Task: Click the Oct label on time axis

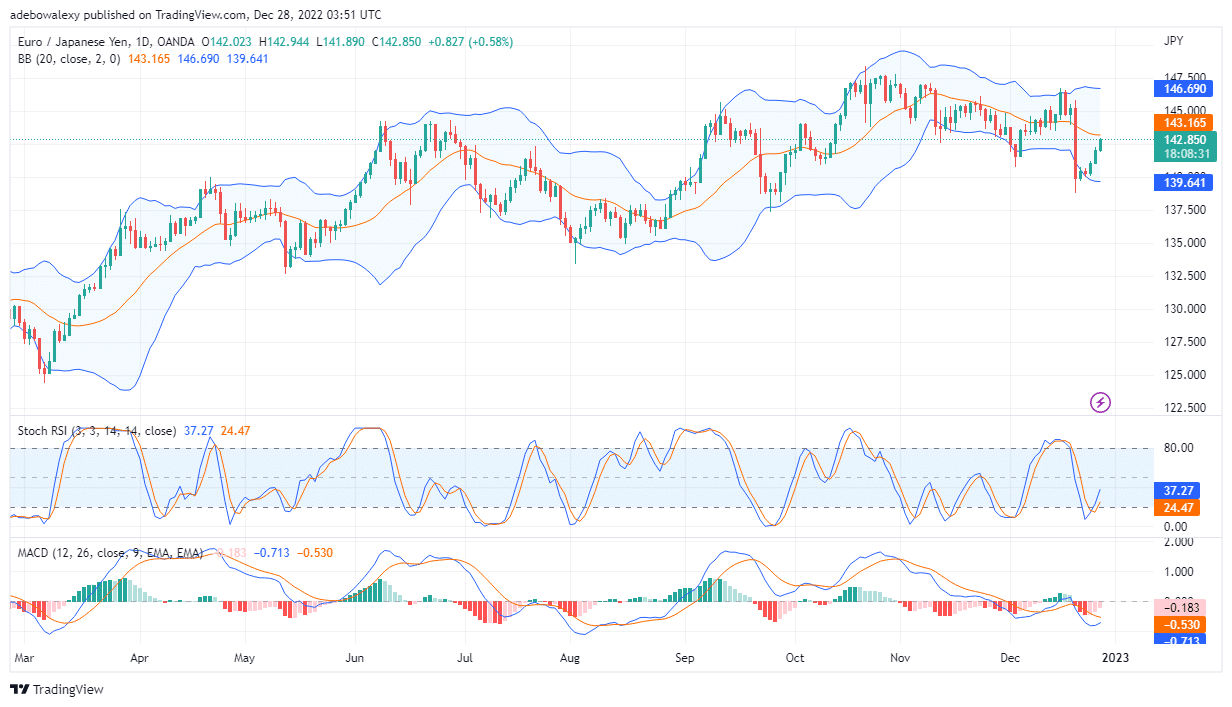Action: (x=795, y=658)
